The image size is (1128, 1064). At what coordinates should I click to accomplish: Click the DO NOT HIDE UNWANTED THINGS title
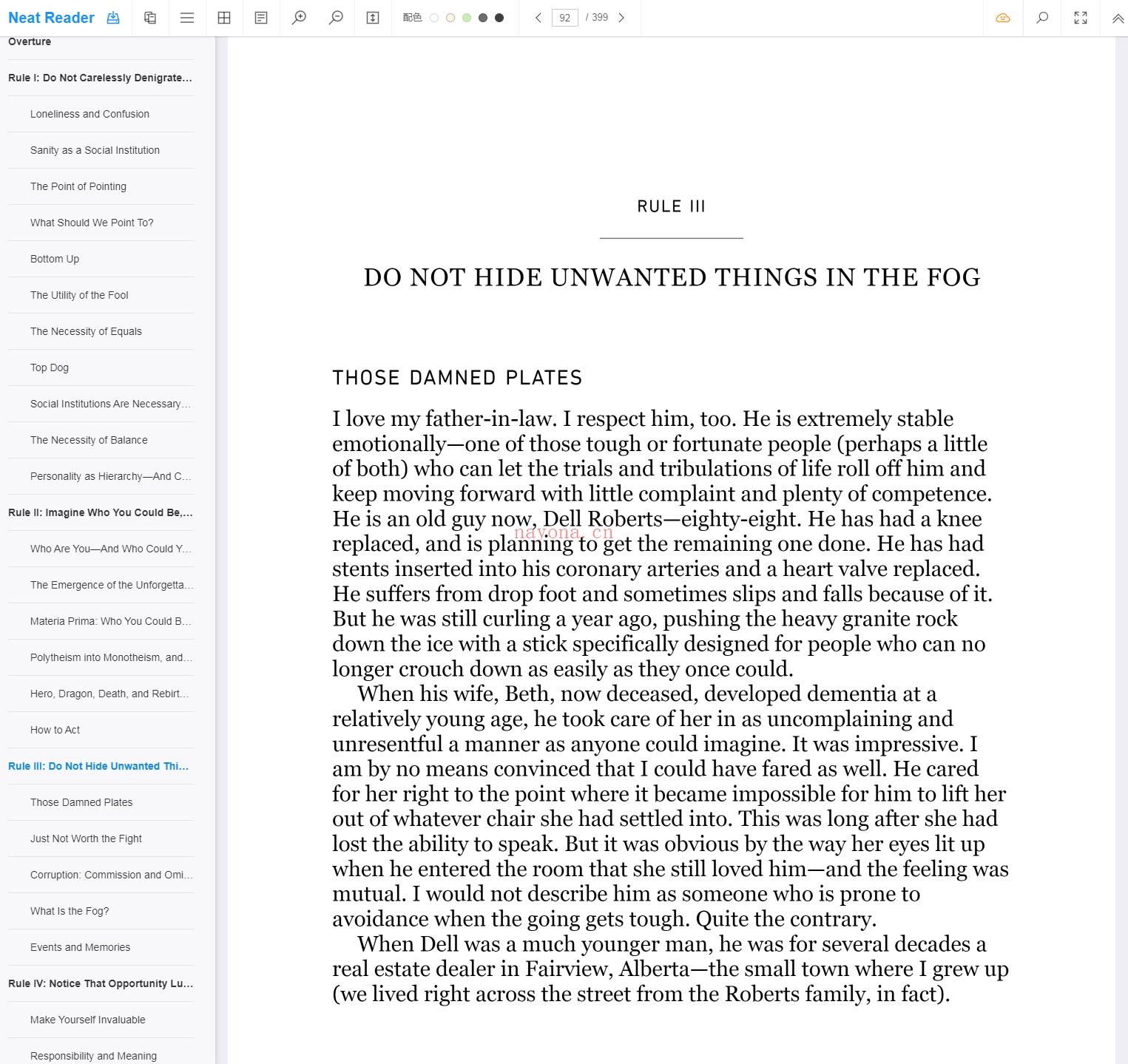pos(672,277)
